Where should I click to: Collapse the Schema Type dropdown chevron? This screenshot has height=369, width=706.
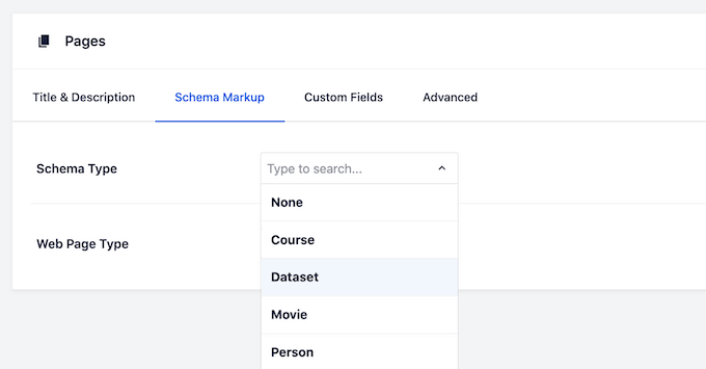click(442, 168)
